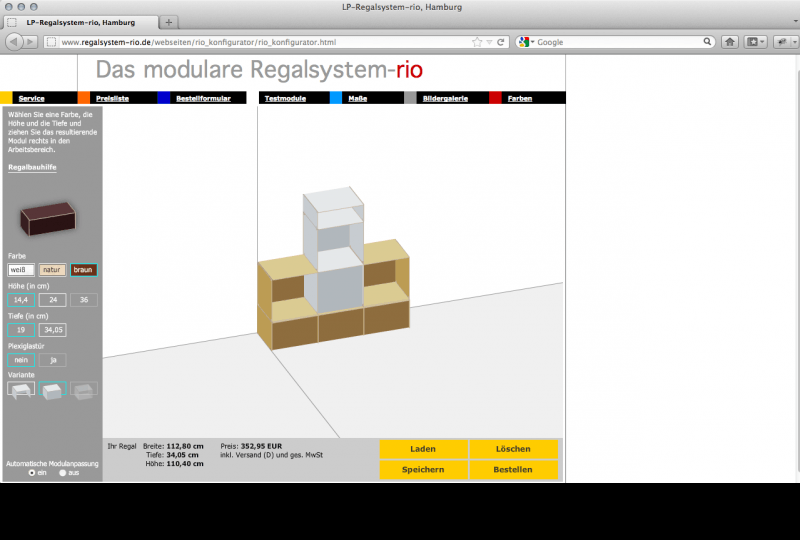Screen dimensions: 800x540
Task: Pick the open-bottom bridge module variant
Action: coord(21,390)
